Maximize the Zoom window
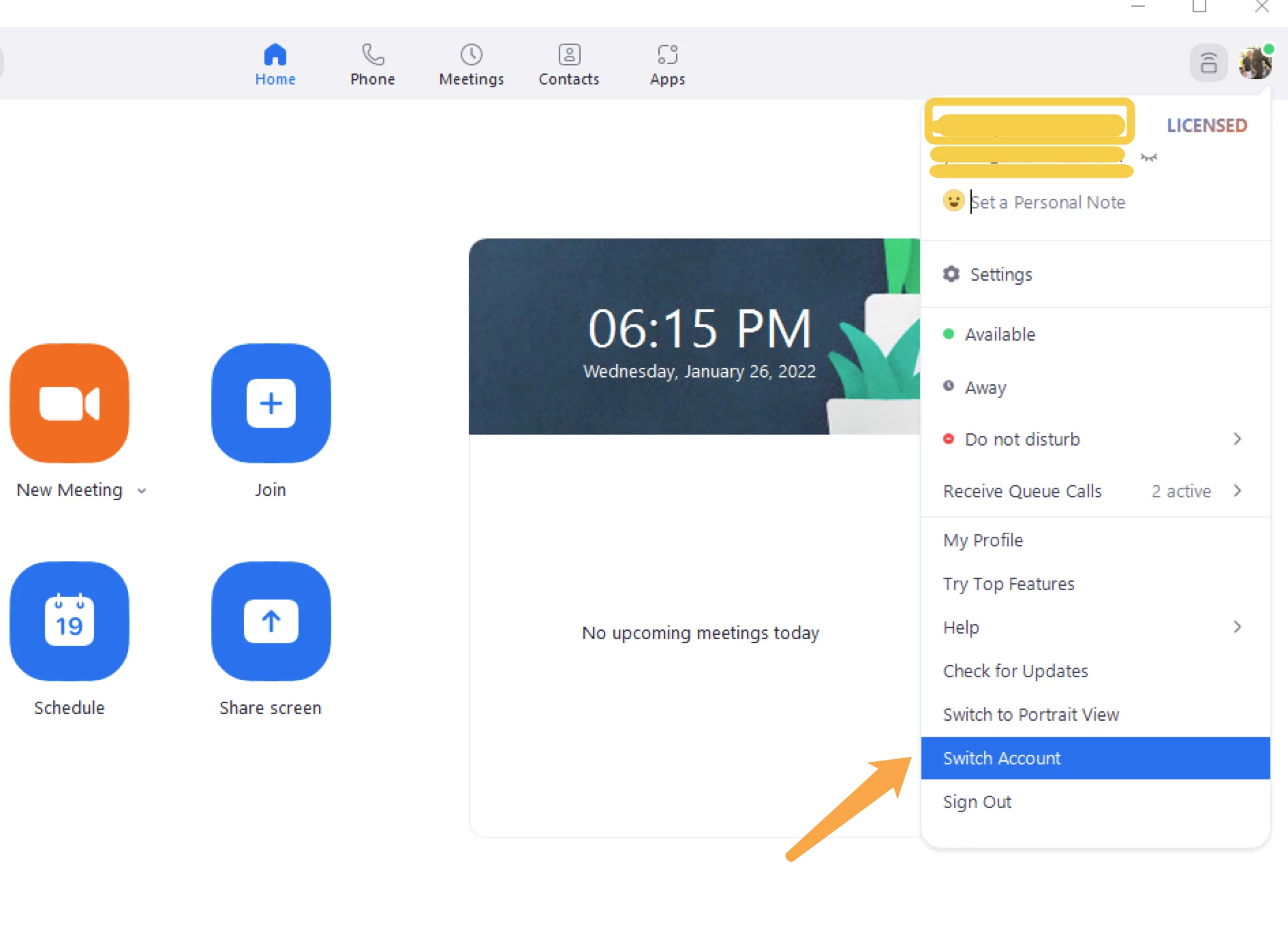This screenshot has width=1288, height=932. pyautogui.click(x=1199, y=7)
